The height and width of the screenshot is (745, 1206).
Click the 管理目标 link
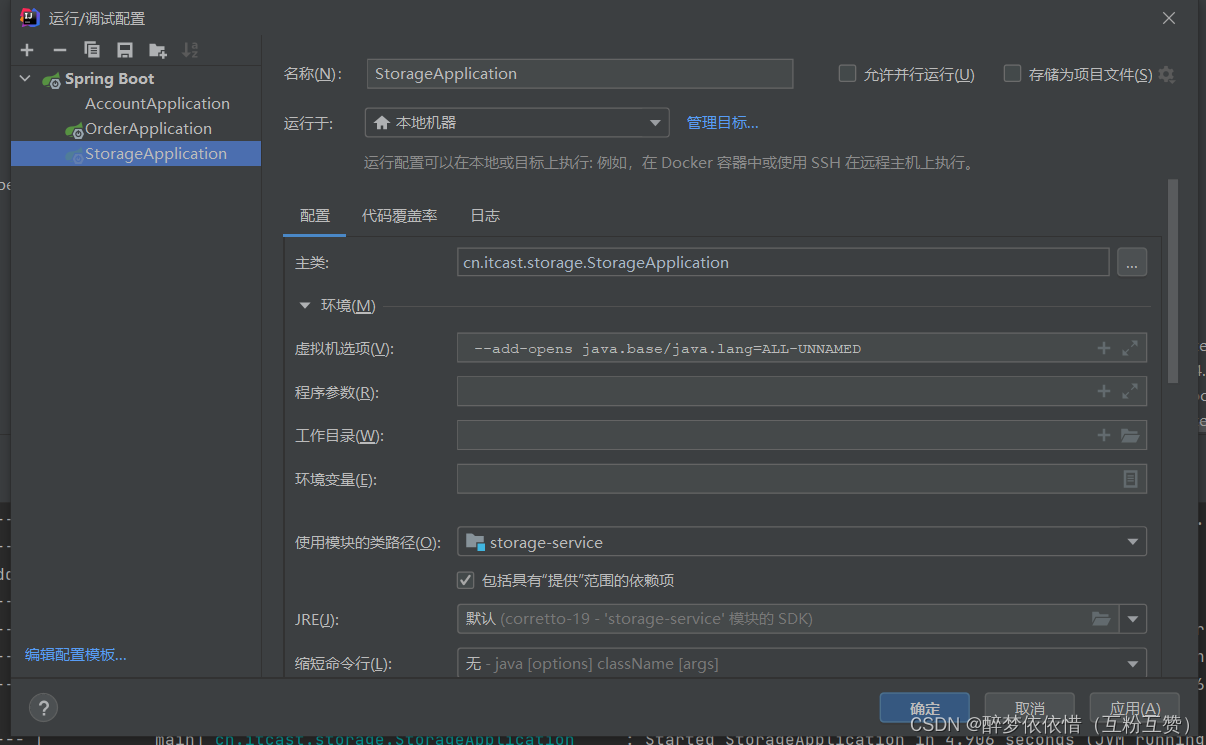point(722,122)
